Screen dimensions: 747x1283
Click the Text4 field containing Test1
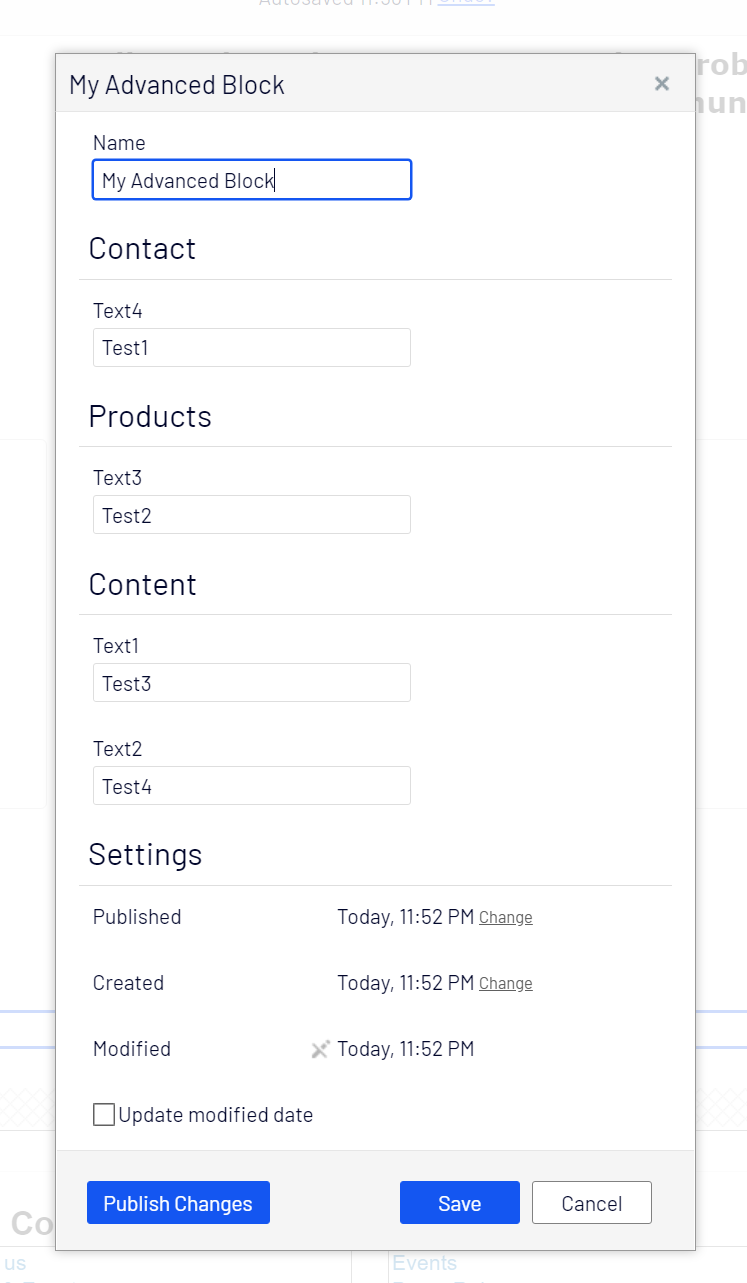(252, 348)
